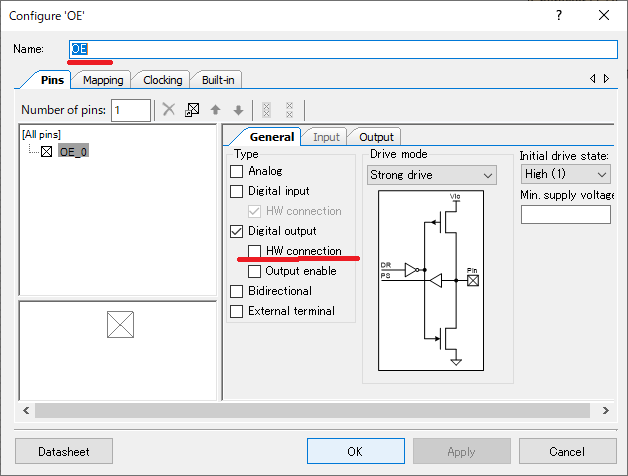628x476 pixels.
Task: Click the group pins toolbar icon
Action: pyautogui.click(x=266, y=109)
